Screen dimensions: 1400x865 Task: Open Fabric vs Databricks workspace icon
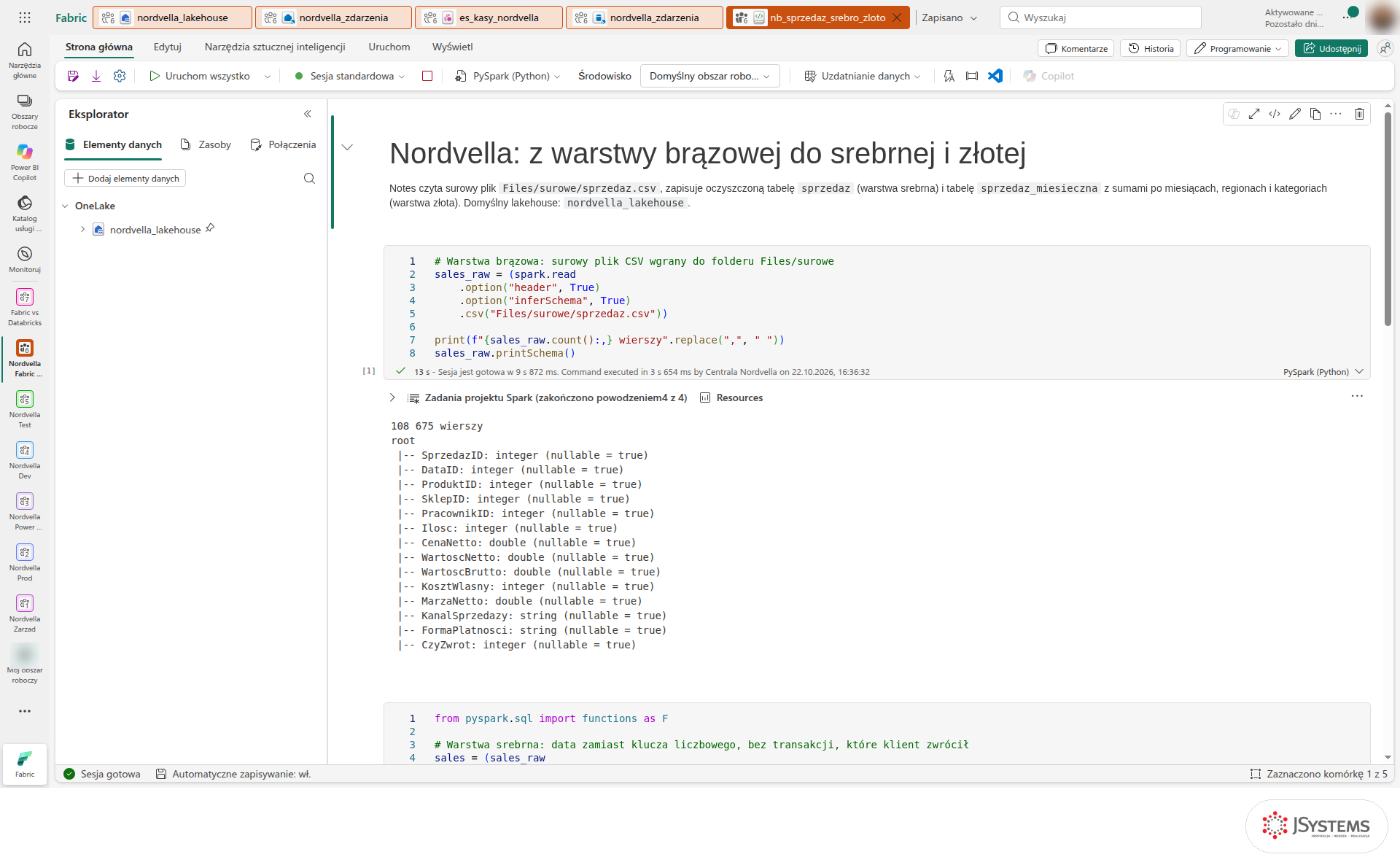[25, 306]
